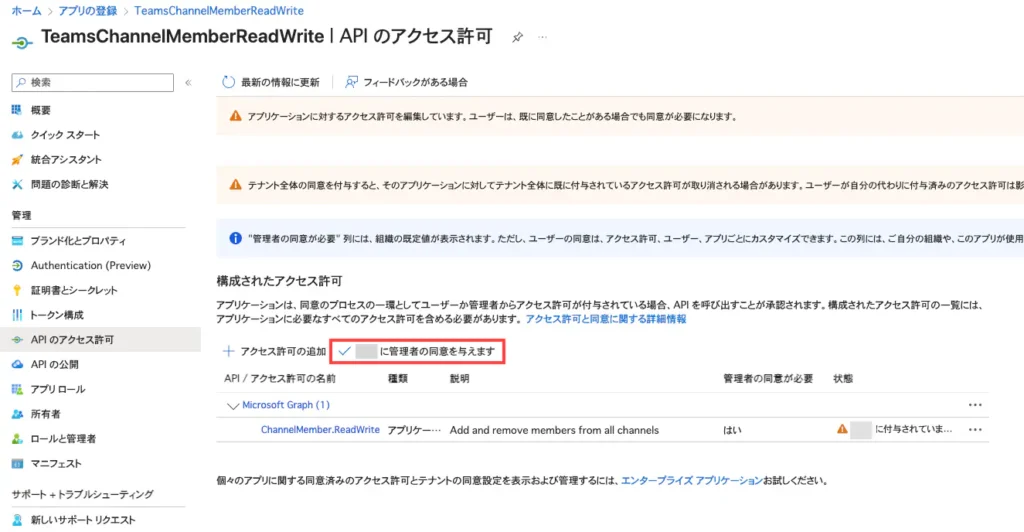The width and height of the screenshot is (1024, 532).
Task: Collapse the Microsoft Graph (1) group chevron
Action: tap(232, 405)
